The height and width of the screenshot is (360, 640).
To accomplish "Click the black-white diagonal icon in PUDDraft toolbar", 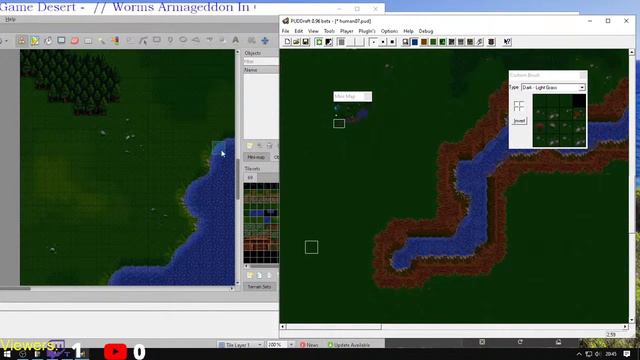I will tap(328, 42).
